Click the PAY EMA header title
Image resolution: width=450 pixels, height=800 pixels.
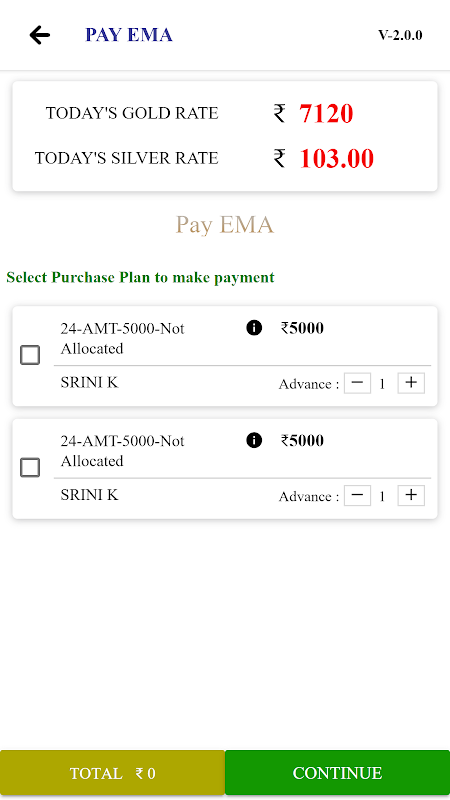(129, 35)
